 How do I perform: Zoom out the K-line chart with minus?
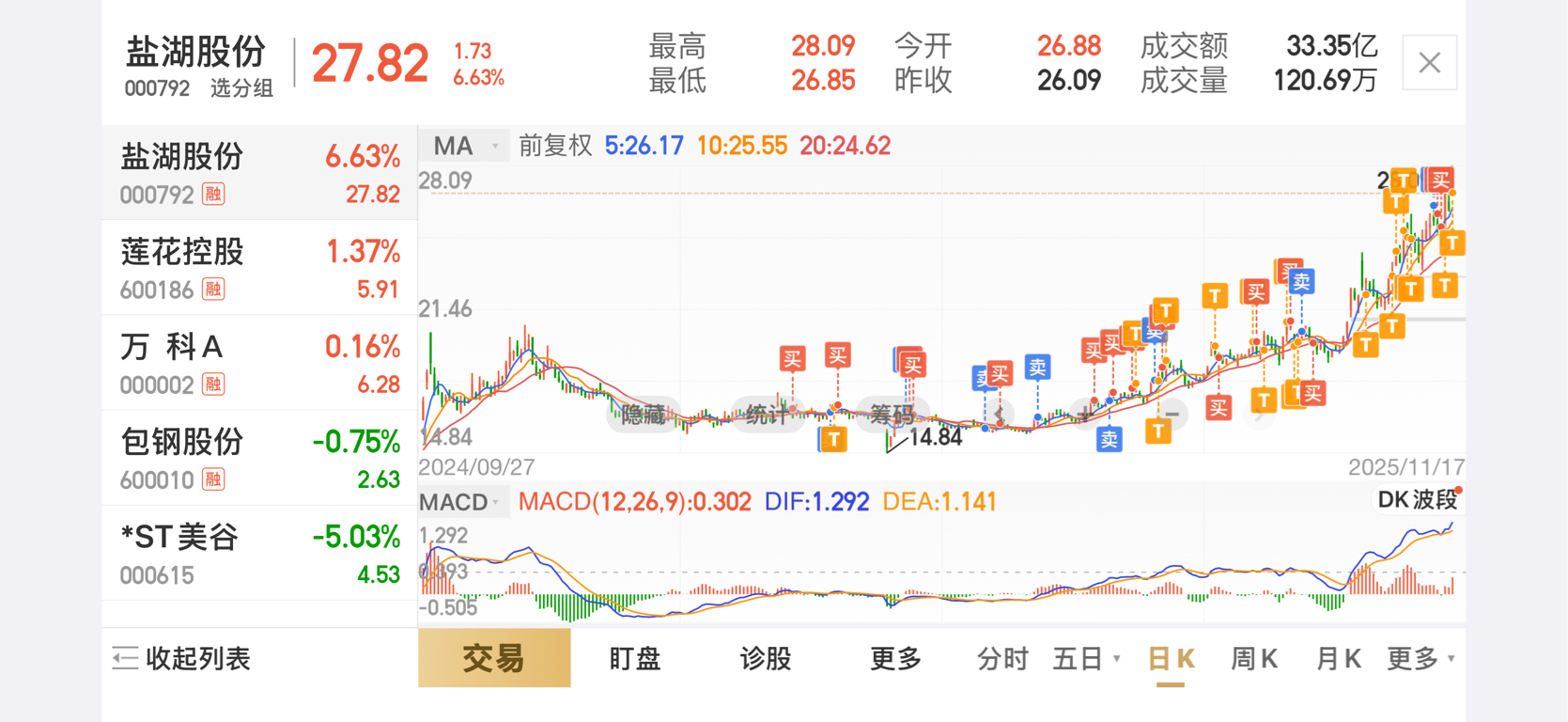(1171, 414)
